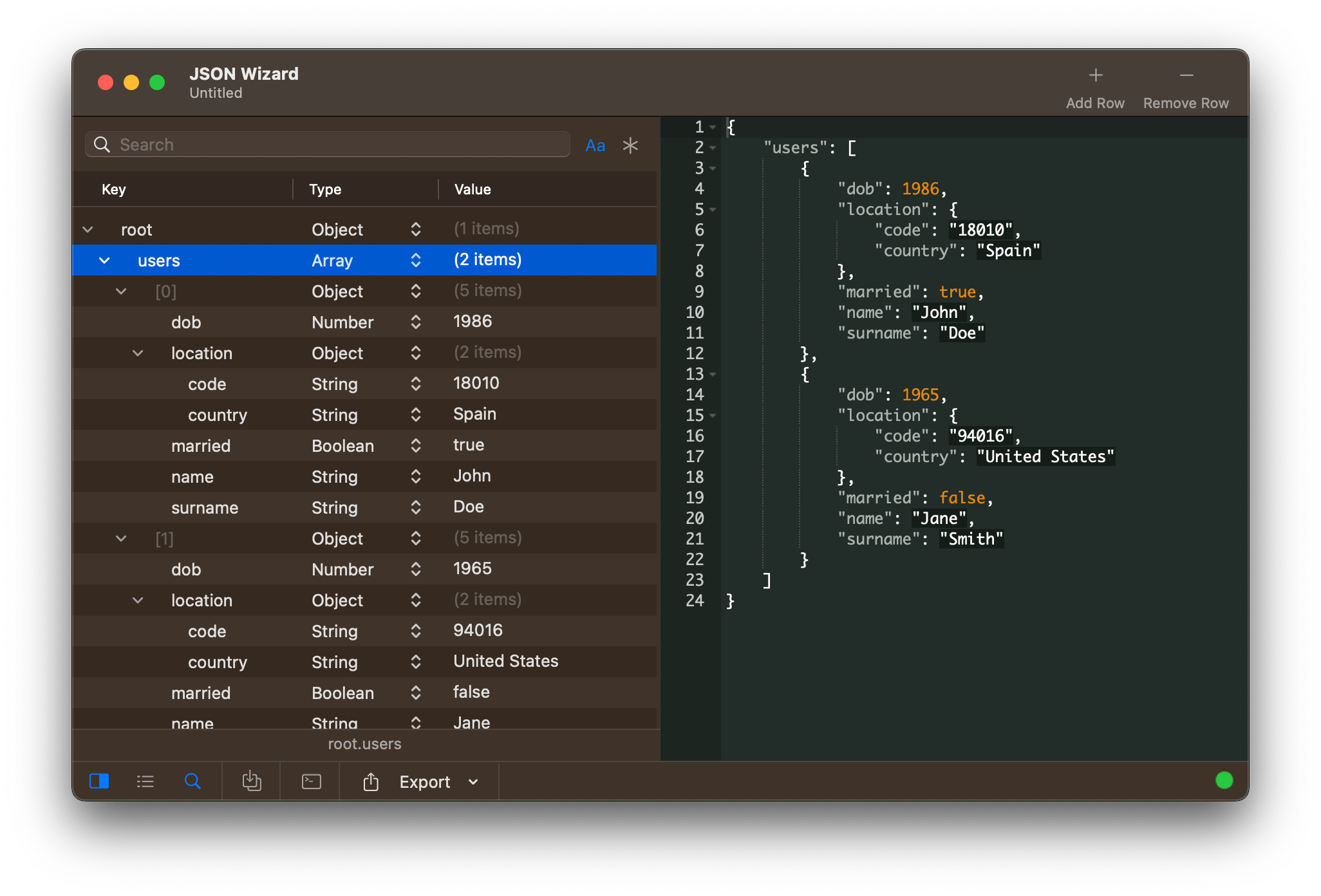Click the search magnifier icon in bottom toolbar
1321x896 pixels.
(192, 781)
